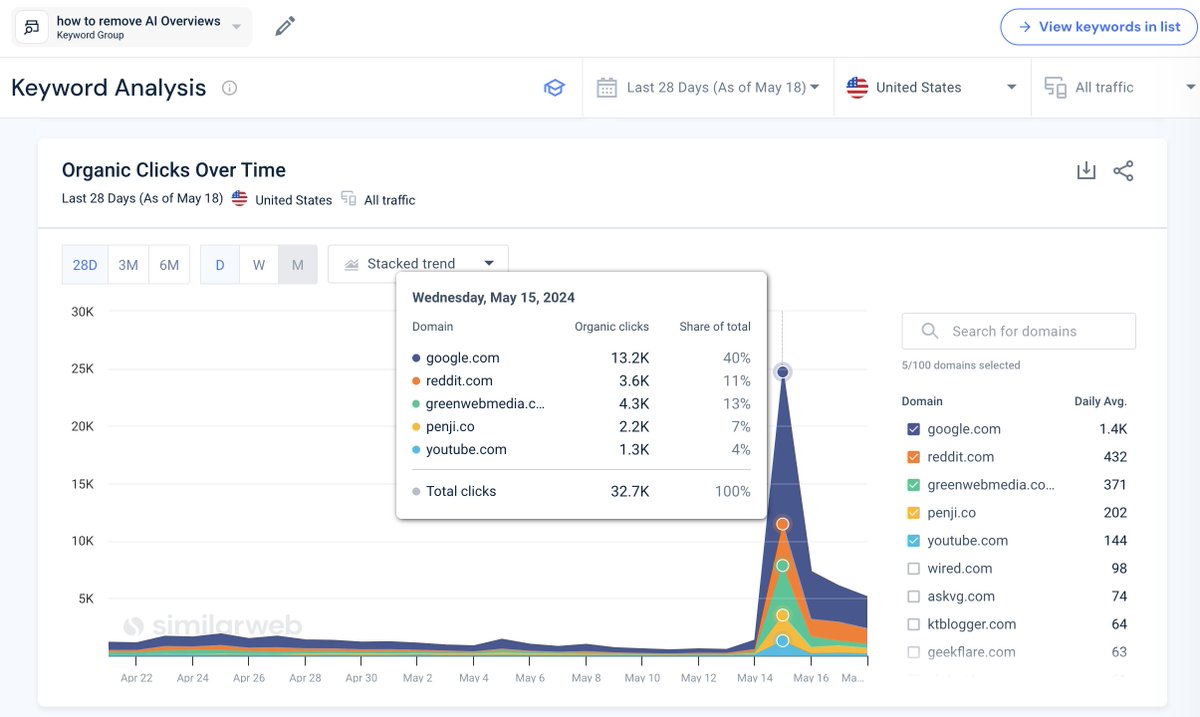Click the google.com data point on chart peak
Screen dimensions: 1200x717
coord(783,372)
